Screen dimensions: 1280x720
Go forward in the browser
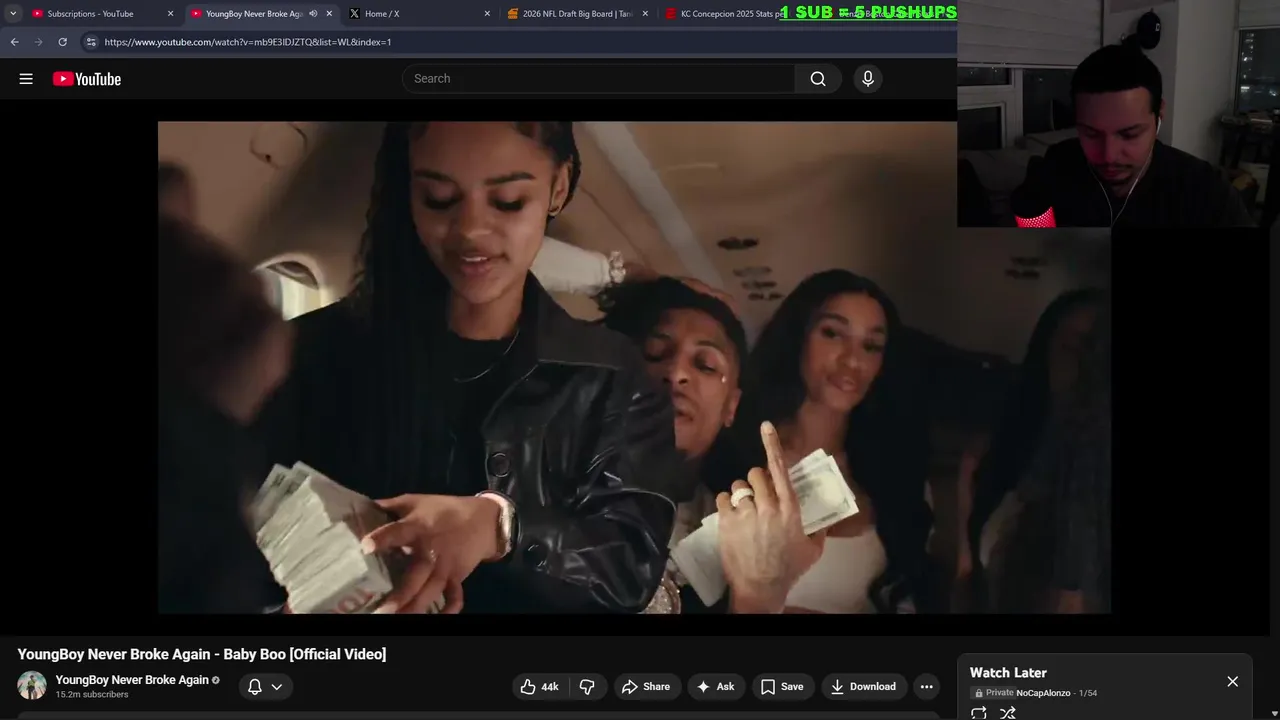coord(38,42)
